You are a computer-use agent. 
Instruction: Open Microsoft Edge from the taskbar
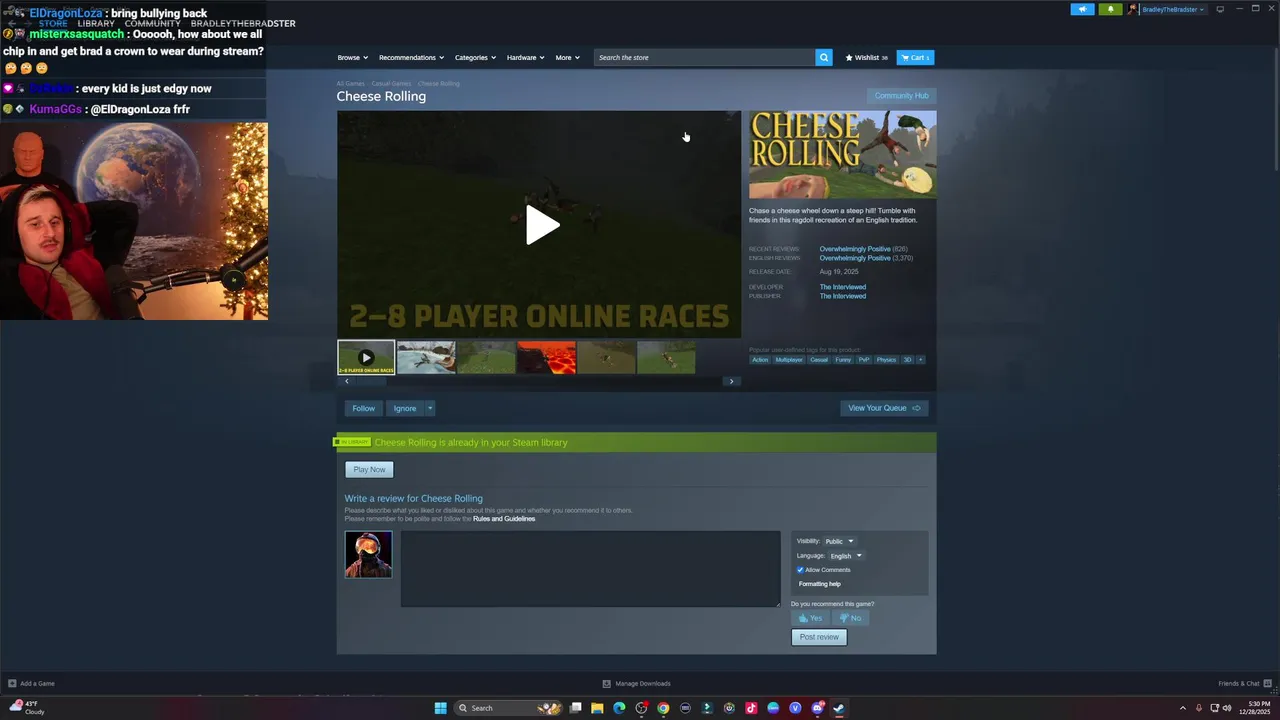(x=619, y=708)
